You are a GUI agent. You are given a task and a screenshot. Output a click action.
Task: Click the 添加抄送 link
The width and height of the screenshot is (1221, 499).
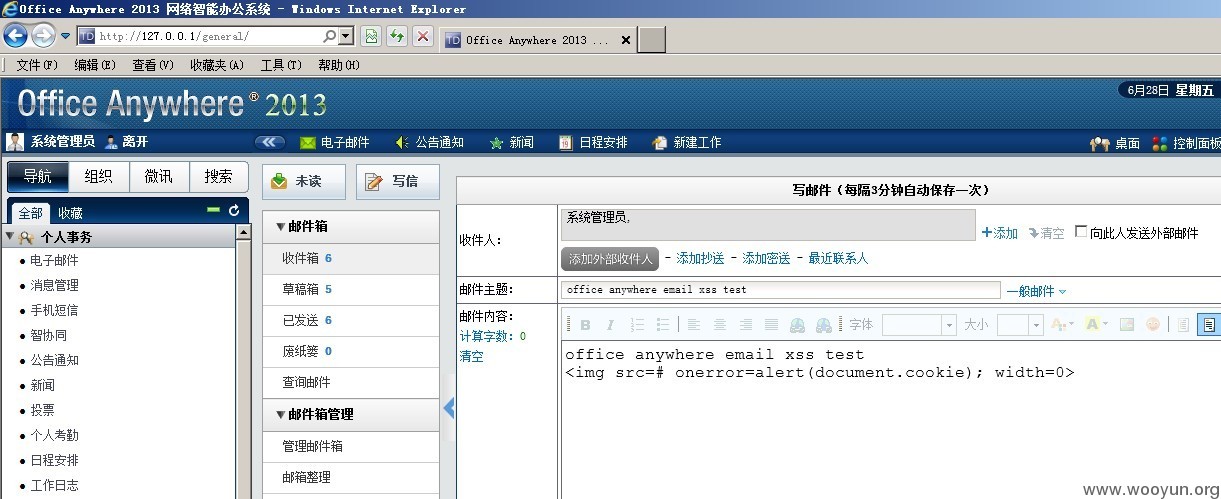click(x=700, y=258)
